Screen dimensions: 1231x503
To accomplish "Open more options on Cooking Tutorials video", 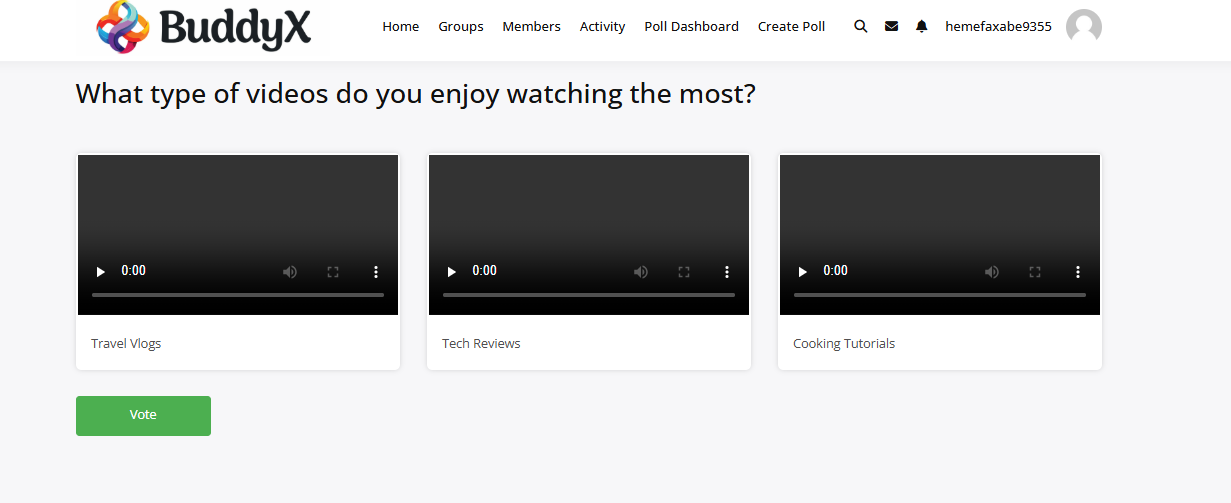I will coord(1078,271).
